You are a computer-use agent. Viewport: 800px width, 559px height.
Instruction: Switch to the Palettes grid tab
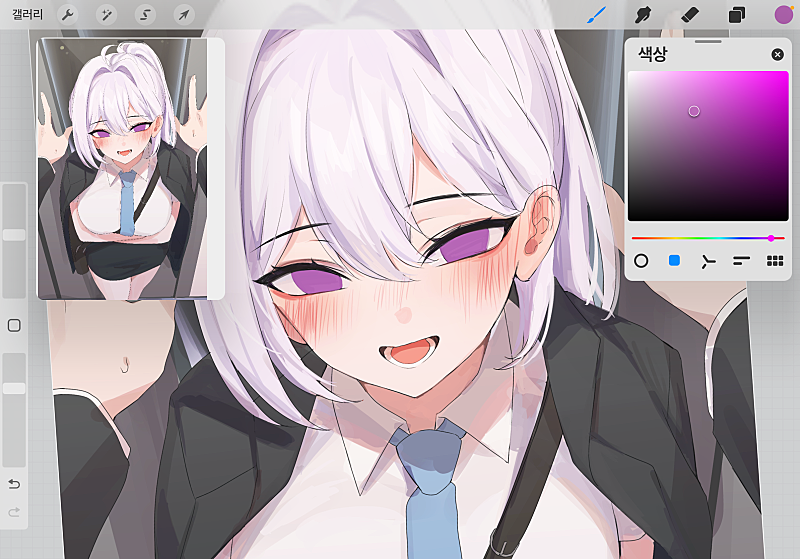pyautogui.click(x=774, y=261)
